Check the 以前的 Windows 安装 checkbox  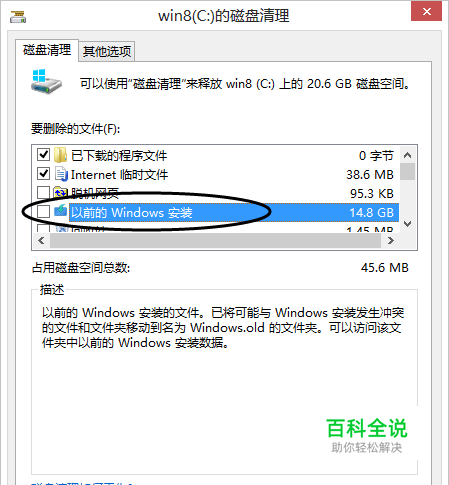pyautogui.click(x=43, y=211)
